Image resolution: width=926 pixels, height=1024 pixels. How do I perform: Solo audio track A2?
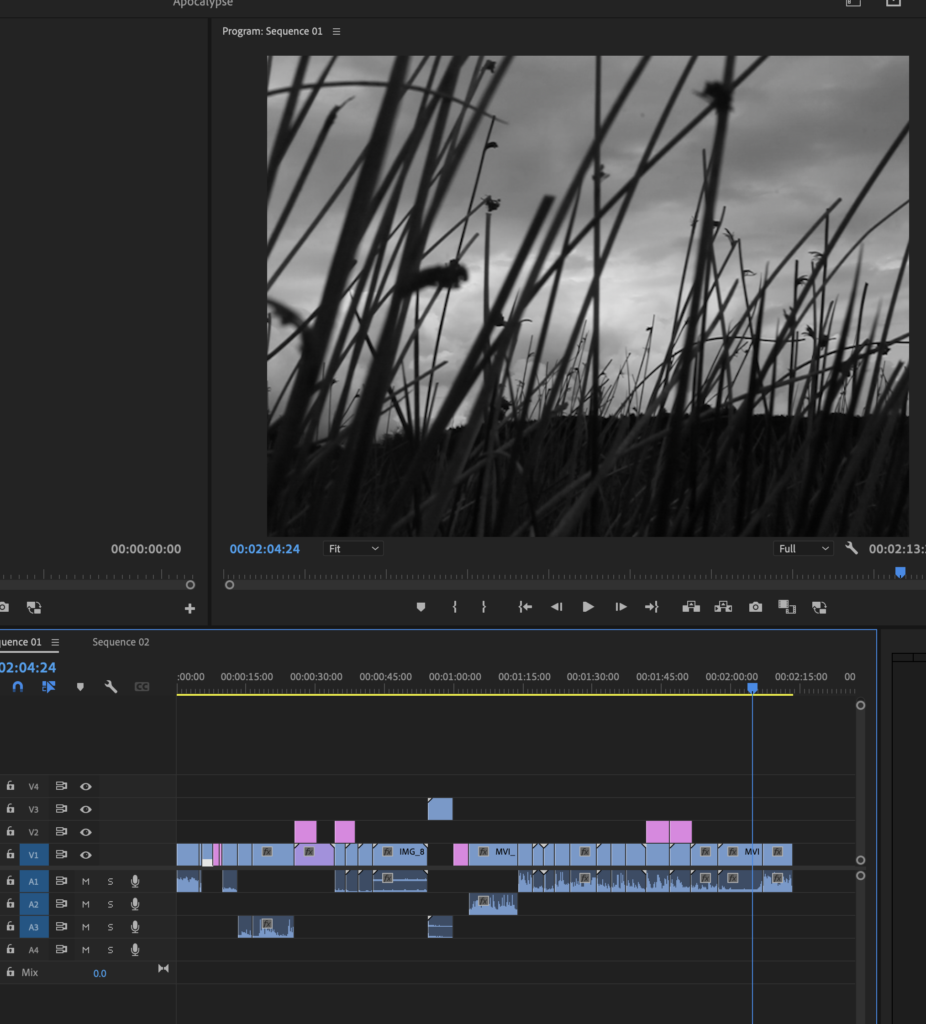110,904
